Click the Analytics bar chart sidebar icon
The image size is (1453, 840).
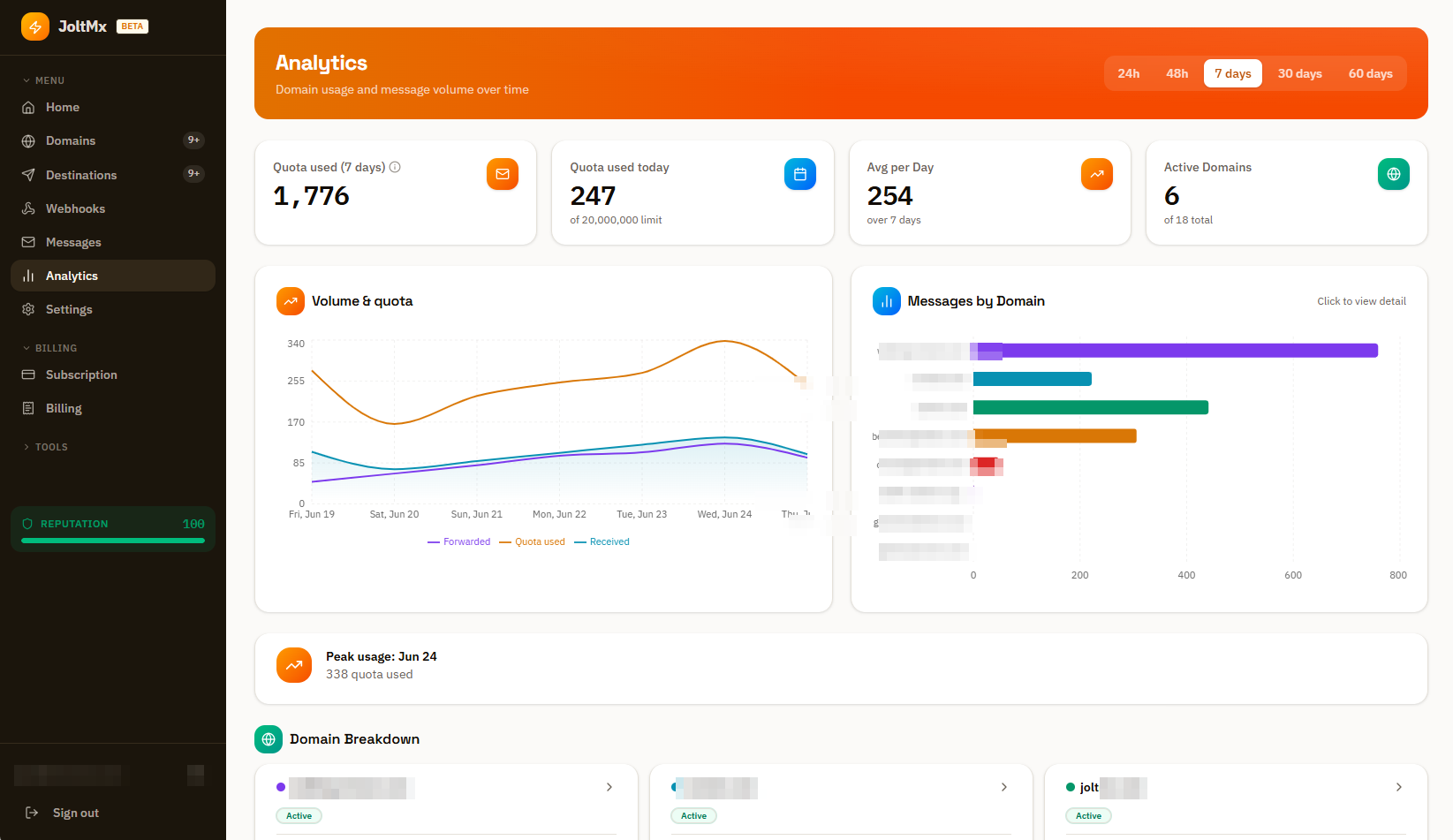(x=28, y=276)
